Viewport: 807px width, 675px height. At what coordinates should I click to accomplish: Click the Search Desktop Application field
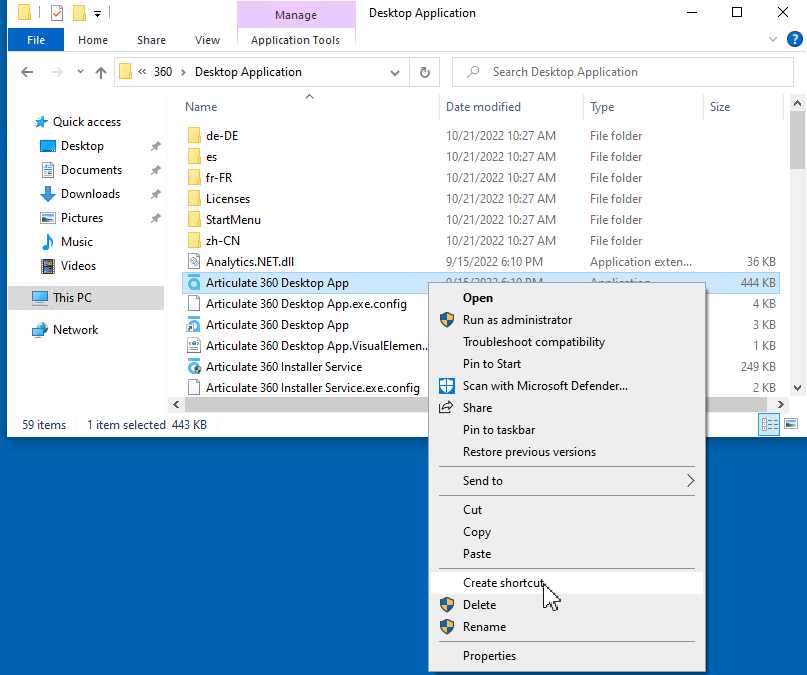click(x=623, y=72)
